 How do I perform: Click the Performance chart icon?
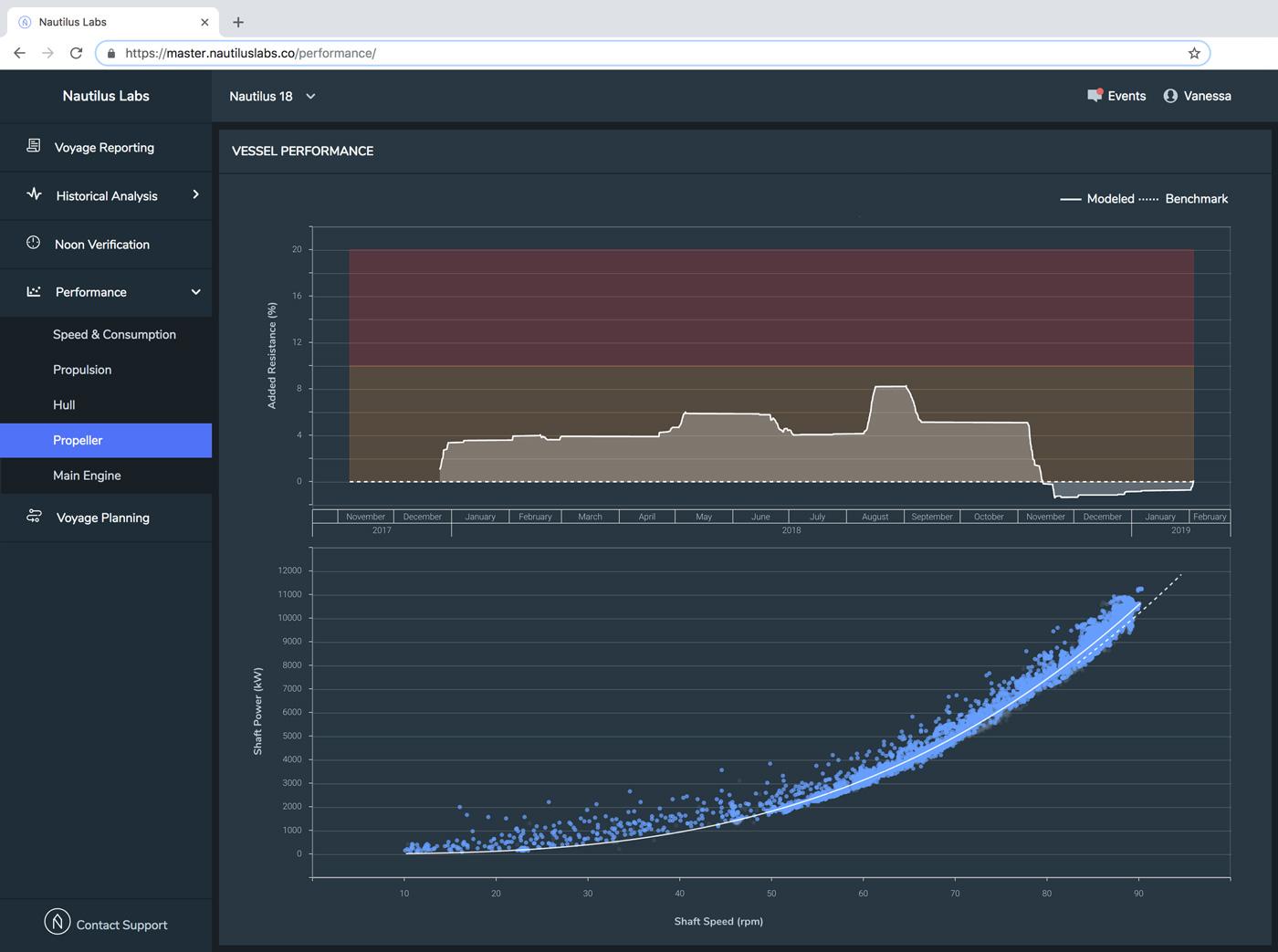34,291
